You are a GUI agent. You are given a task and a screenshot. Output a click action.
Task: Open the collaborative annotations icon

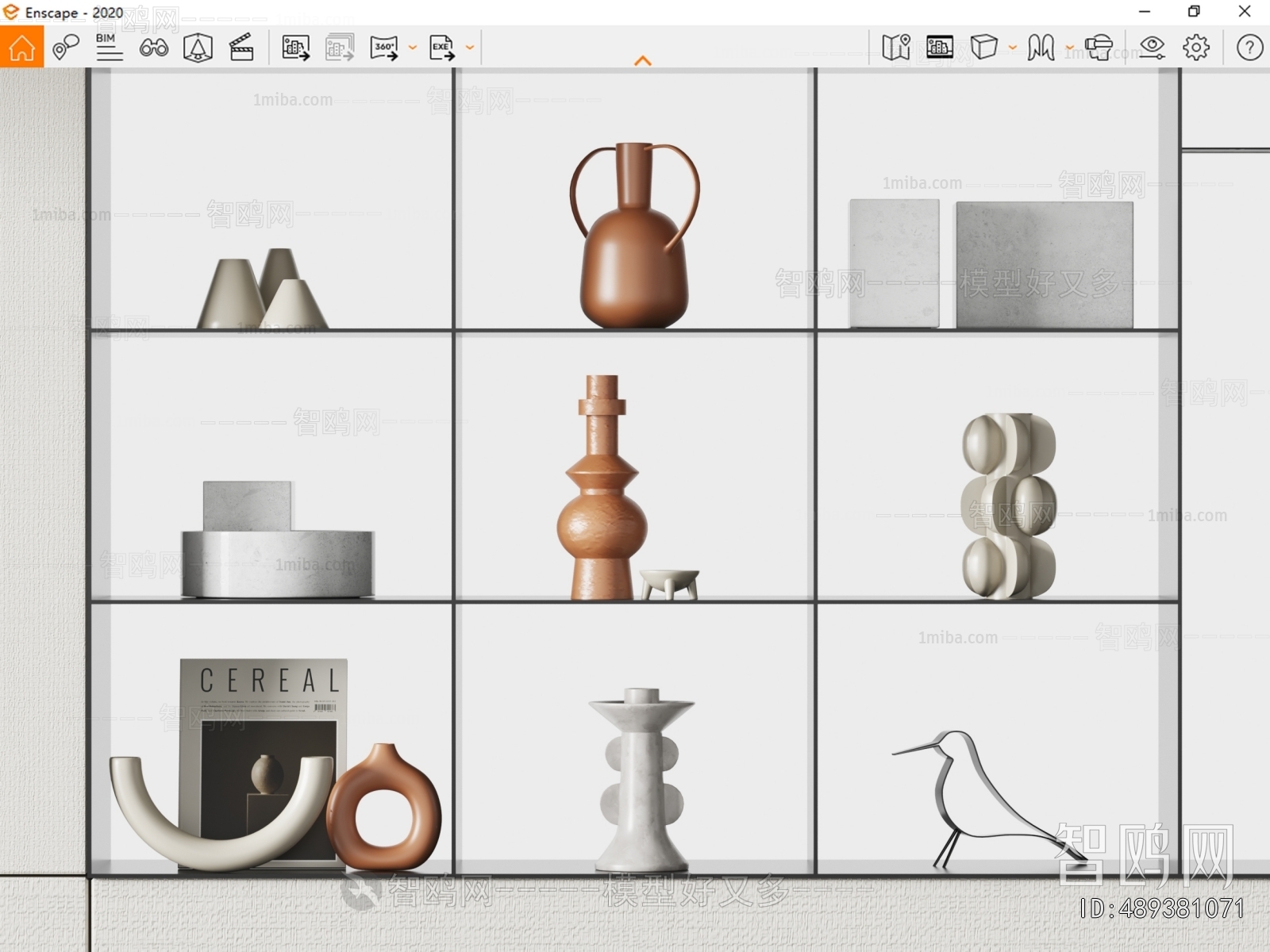tap(65, 48)
